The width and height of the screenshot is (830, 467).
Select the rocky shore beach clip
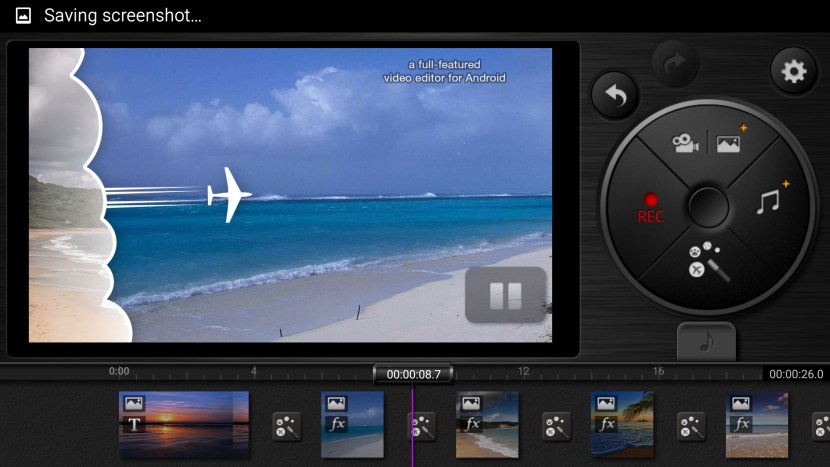pyautogui.click(x=487, y=425)
